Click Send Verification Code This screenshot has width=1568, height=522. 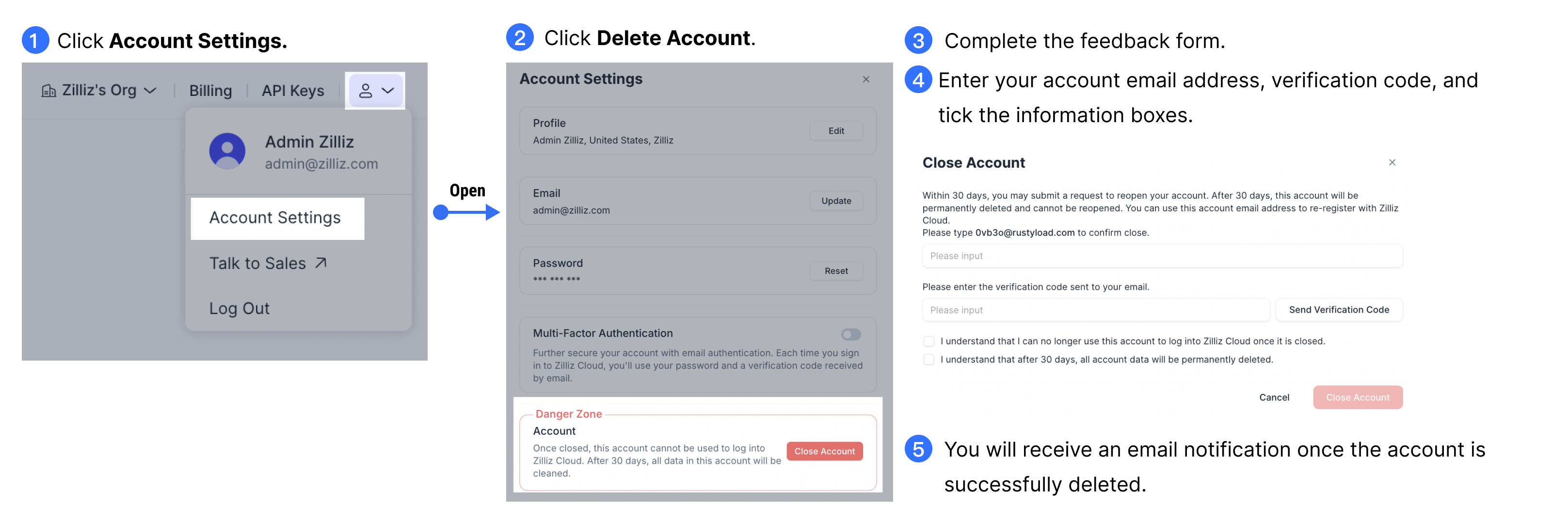pyautogui.click(x=1339, y=310)
